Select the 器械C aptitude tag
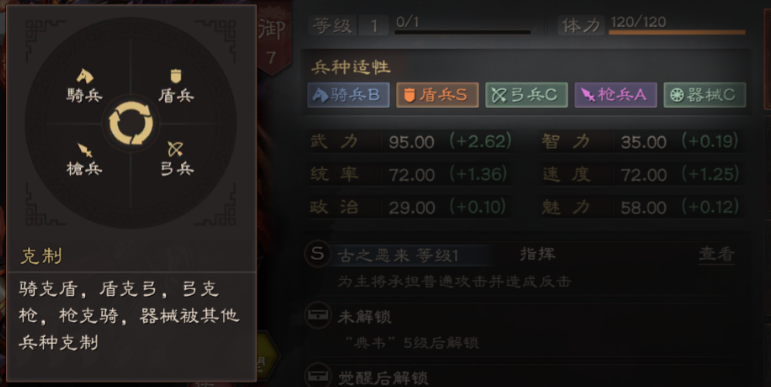Image resolution: width=771 pixels, height=387 pixels. coord(705,95)
